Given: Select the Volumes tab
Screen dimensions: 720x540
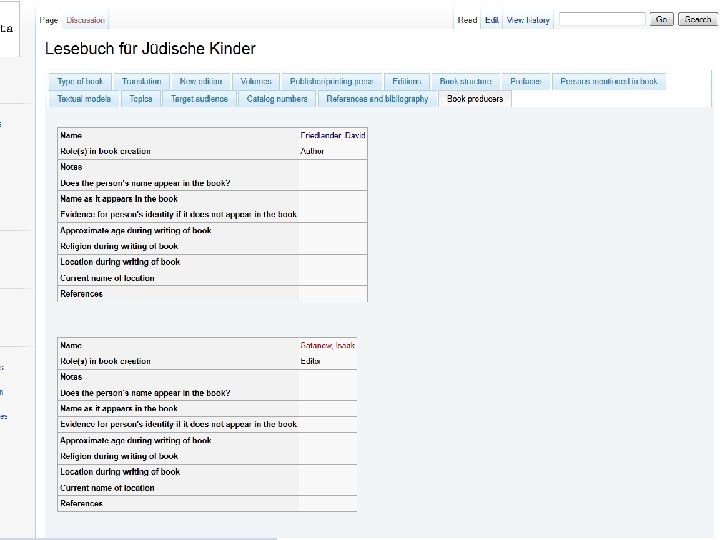Looking at the screenshot, I should tap(256, 81).
